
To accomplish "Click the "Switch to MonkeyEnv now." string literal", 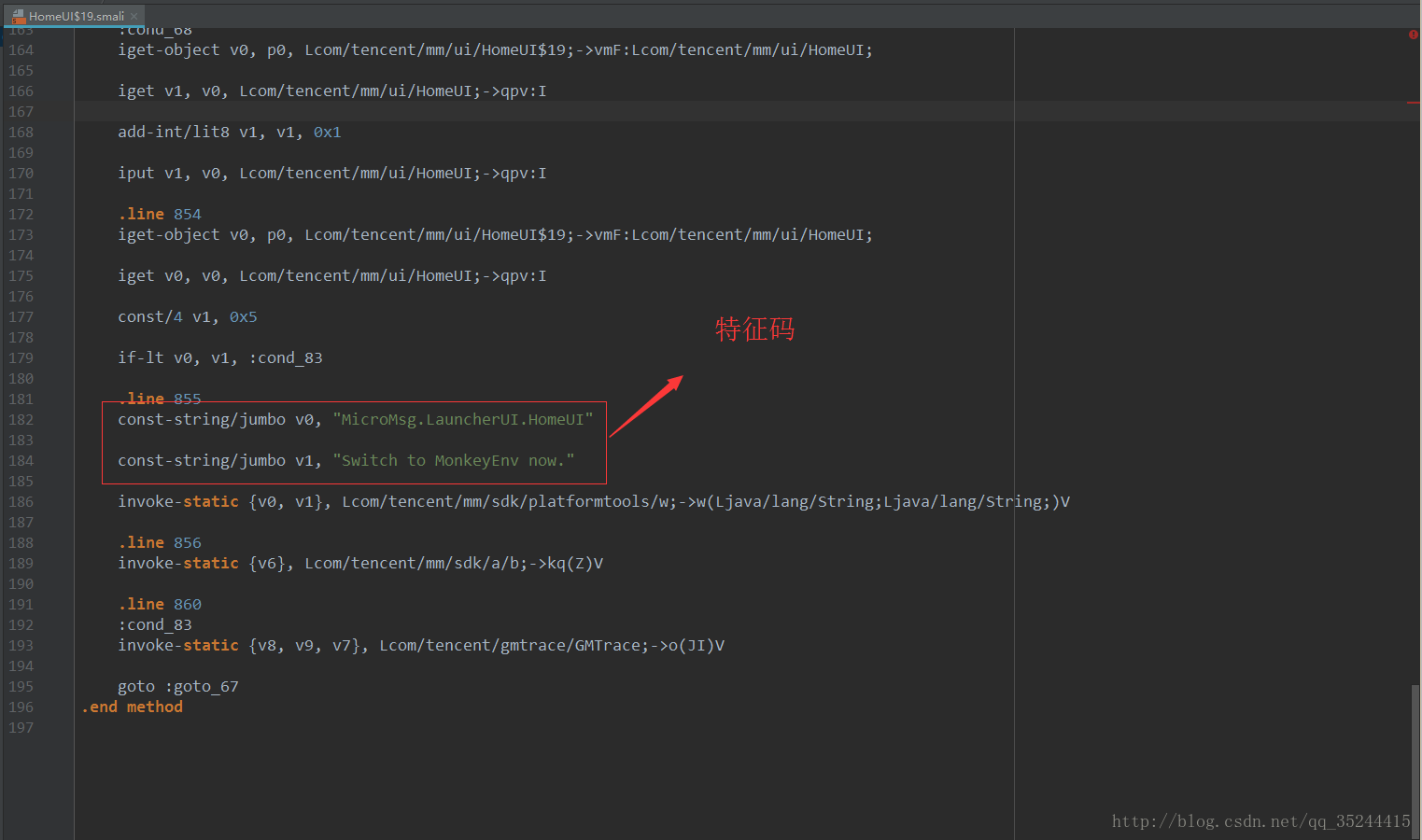I will tap(454, 461).
